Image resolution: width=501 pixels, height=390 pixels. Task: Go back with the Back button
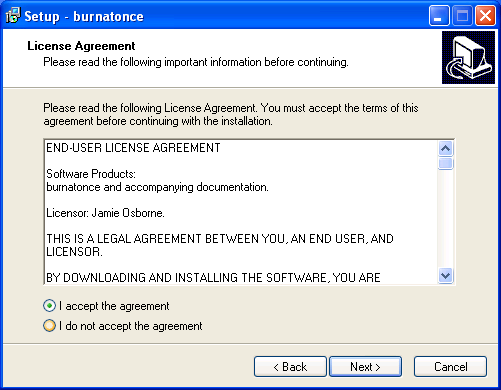coord(290,367)
